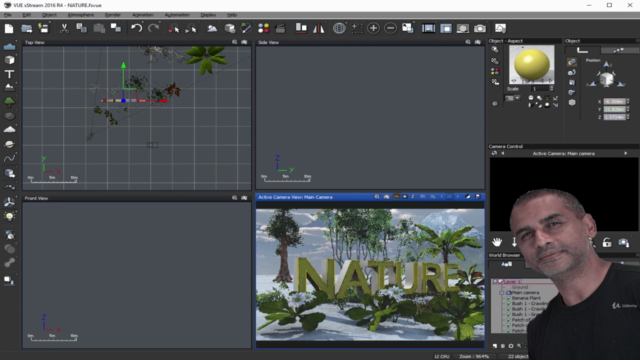The width and height of the screenshot is (640, 360).
Task: Add a ventilator with the fan icon
Action: [9, 202]
